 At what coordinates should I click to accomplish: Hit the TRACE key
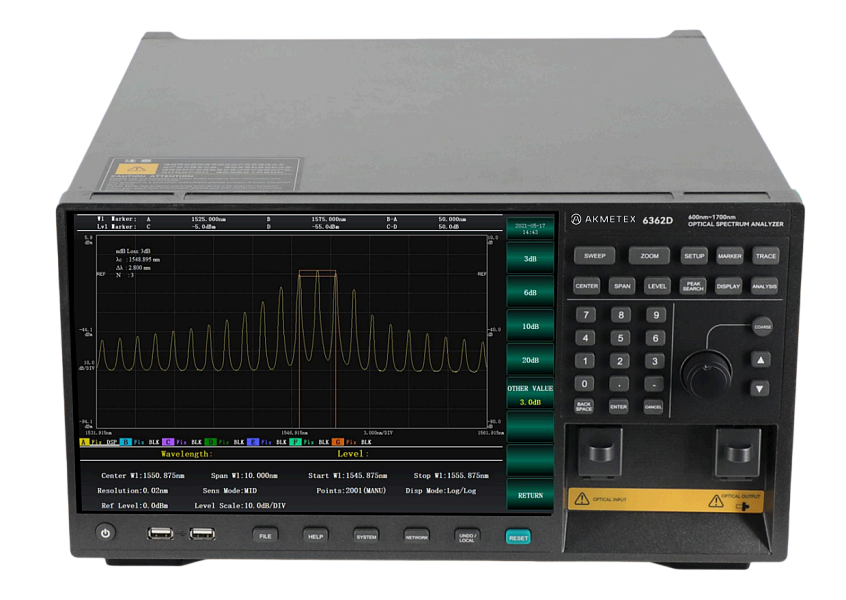coord(766,256)
